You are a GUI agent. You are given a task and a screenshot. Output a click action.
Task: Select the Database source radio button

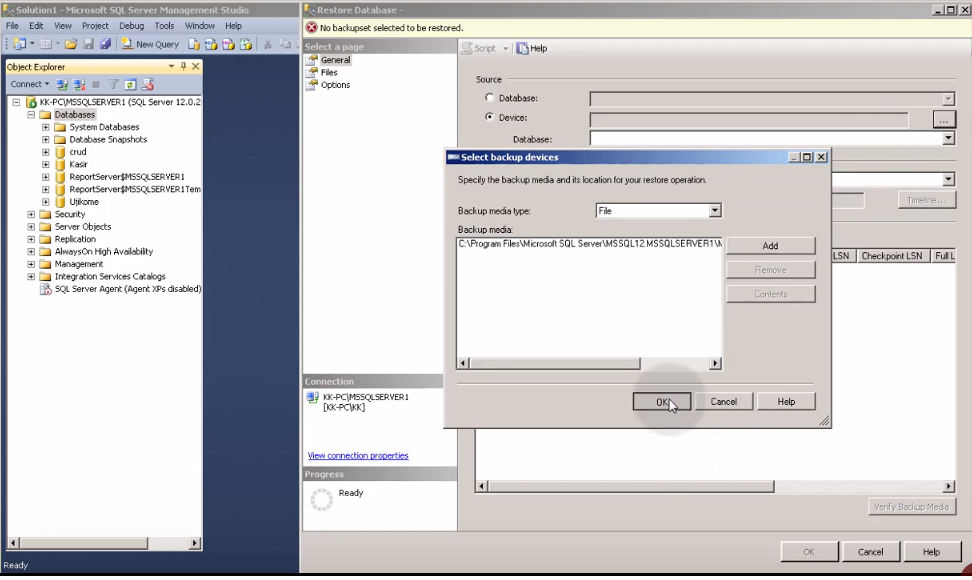pyautogui.click(x=490, y=97)
